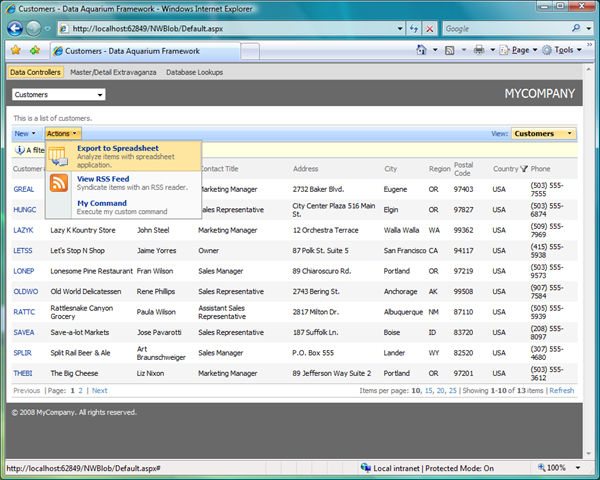Screen dimensions: 600x480
Task: Set items per page to 15
Action: (x=429, y=391)
